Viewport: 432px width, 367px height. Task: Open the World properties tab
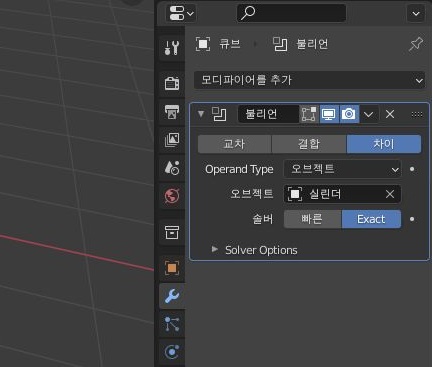pos(172,196)
